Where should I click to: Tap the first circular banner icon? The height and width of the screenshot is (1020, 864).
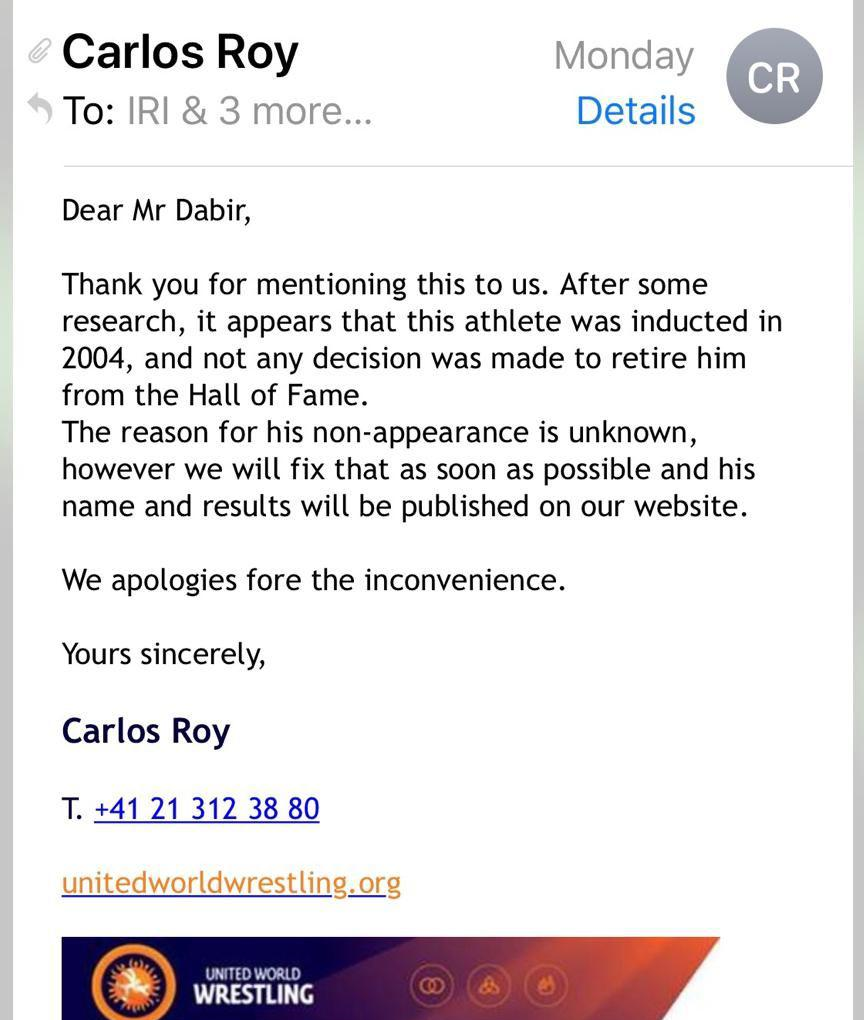click(x=432, y=987)
